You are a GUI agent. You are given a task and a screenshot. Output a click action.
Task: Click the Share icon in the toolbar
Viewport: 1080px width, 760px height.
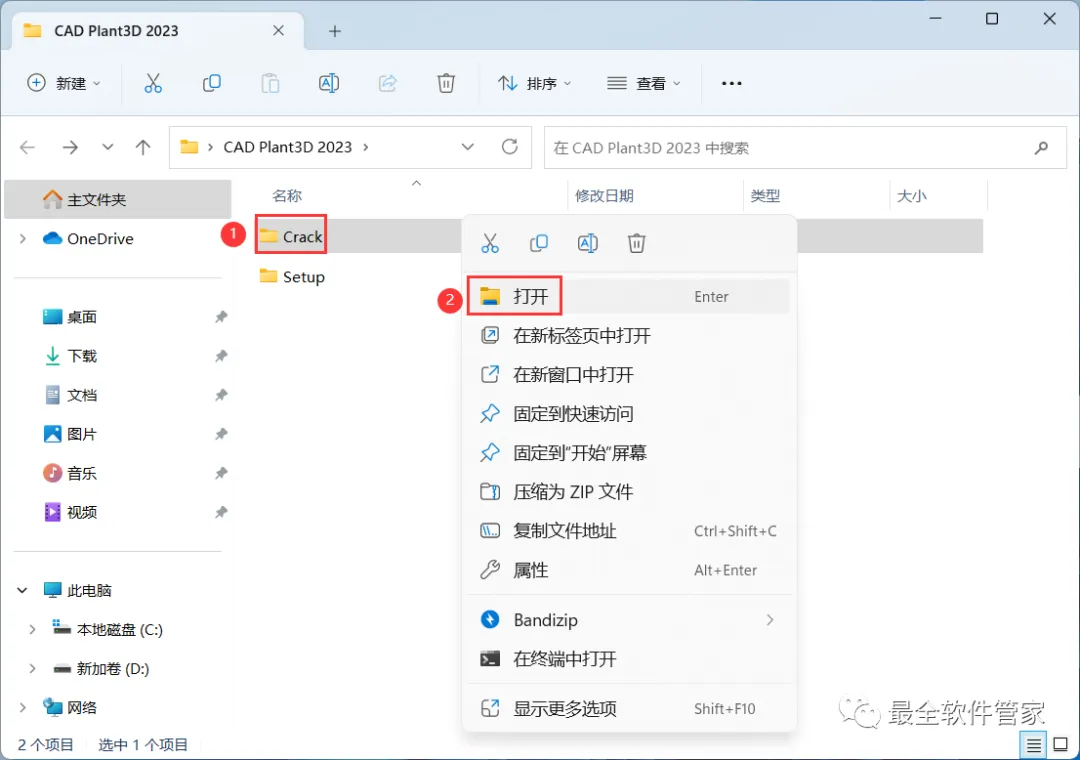pyautogui.click(x=388, y=83)
